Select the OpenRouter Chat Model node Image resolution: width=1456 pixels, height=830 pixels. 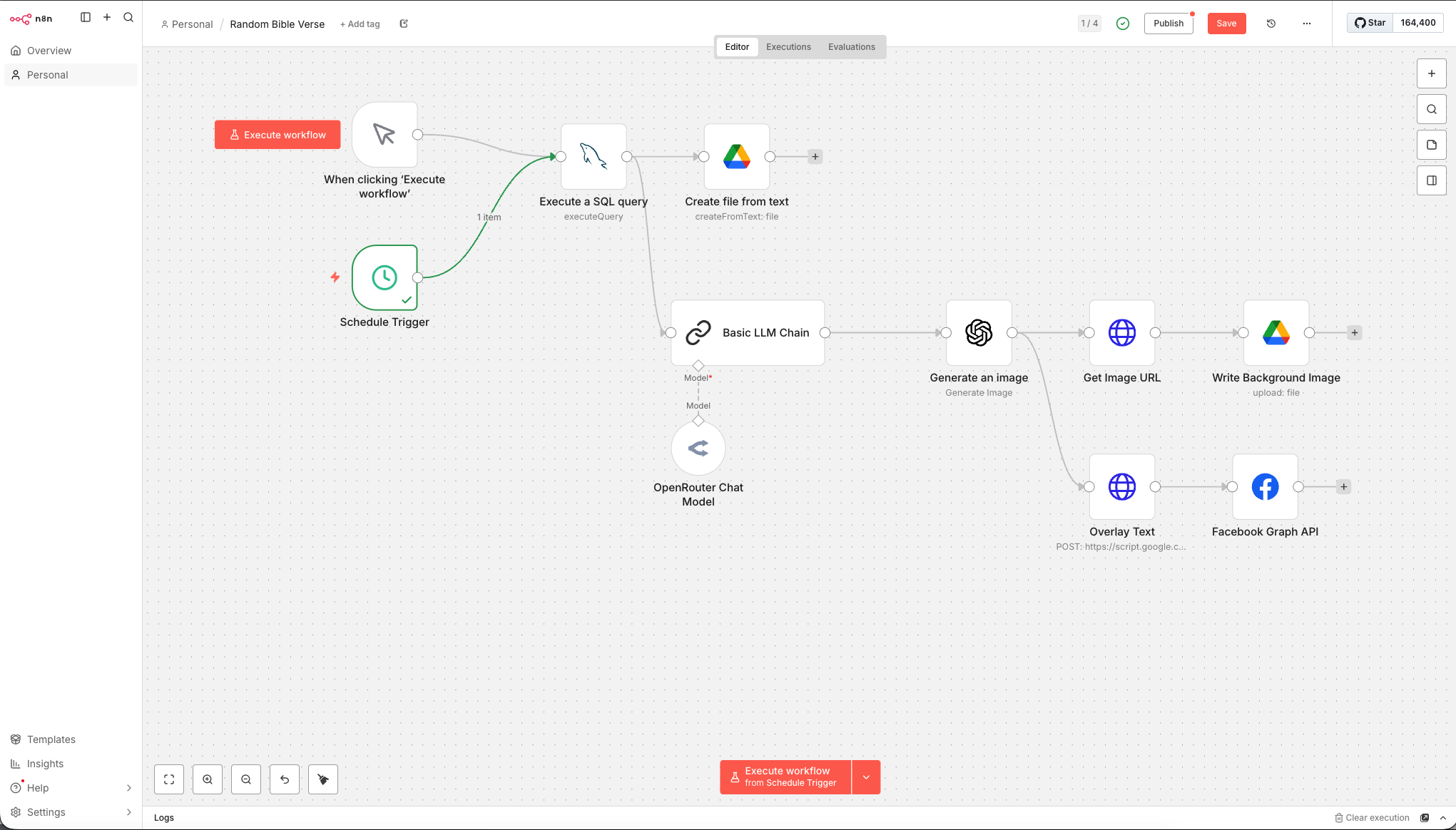[698, 448]
